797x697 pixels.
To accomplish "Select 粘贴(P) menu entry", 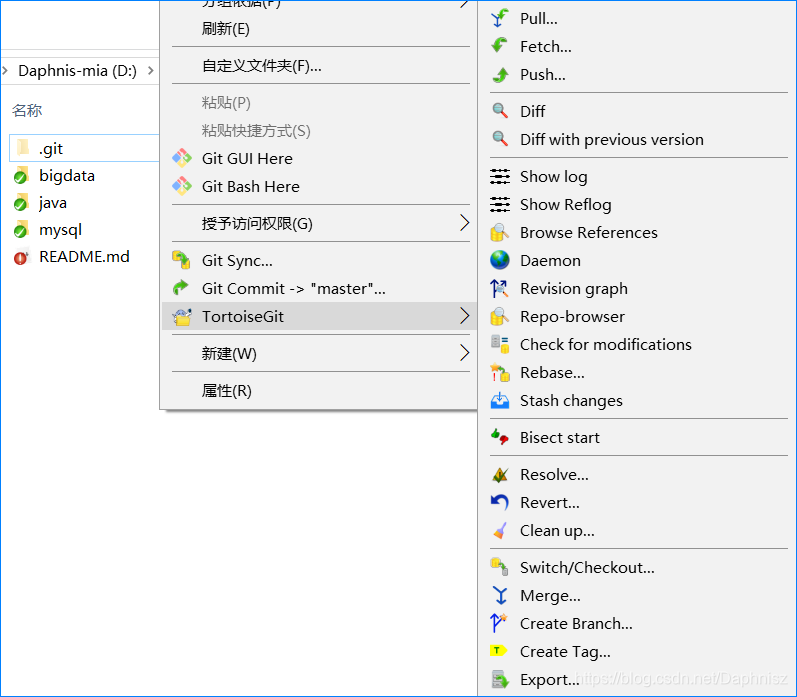I will coord(319,103).
